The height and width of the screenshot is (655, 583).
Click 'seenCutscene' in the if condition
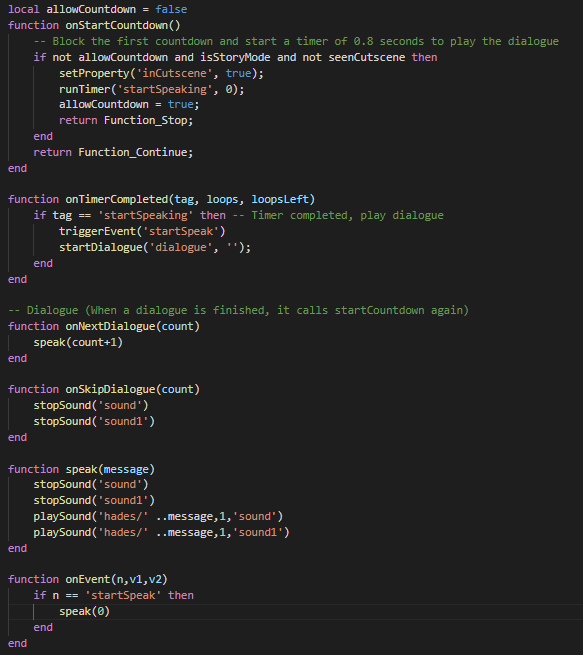click(x=367, y=57)
